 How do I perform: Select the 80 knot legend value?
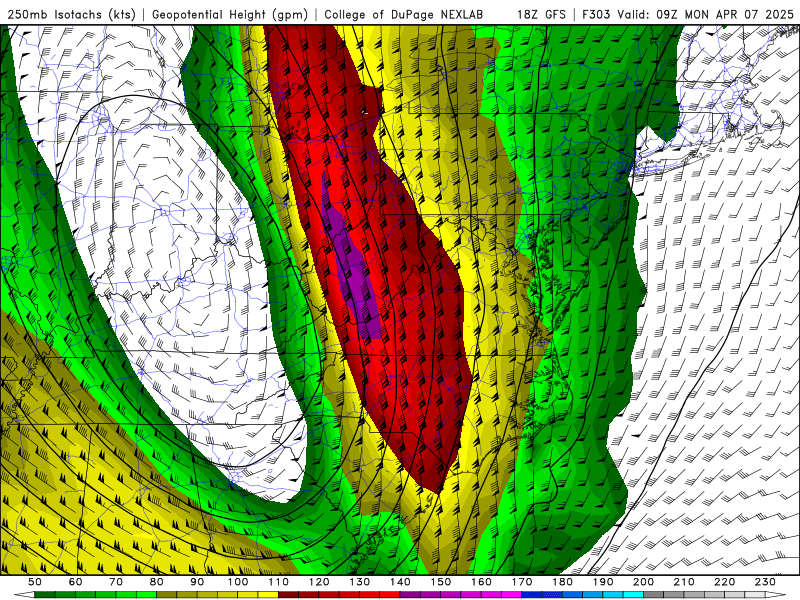tap(157, 582)
